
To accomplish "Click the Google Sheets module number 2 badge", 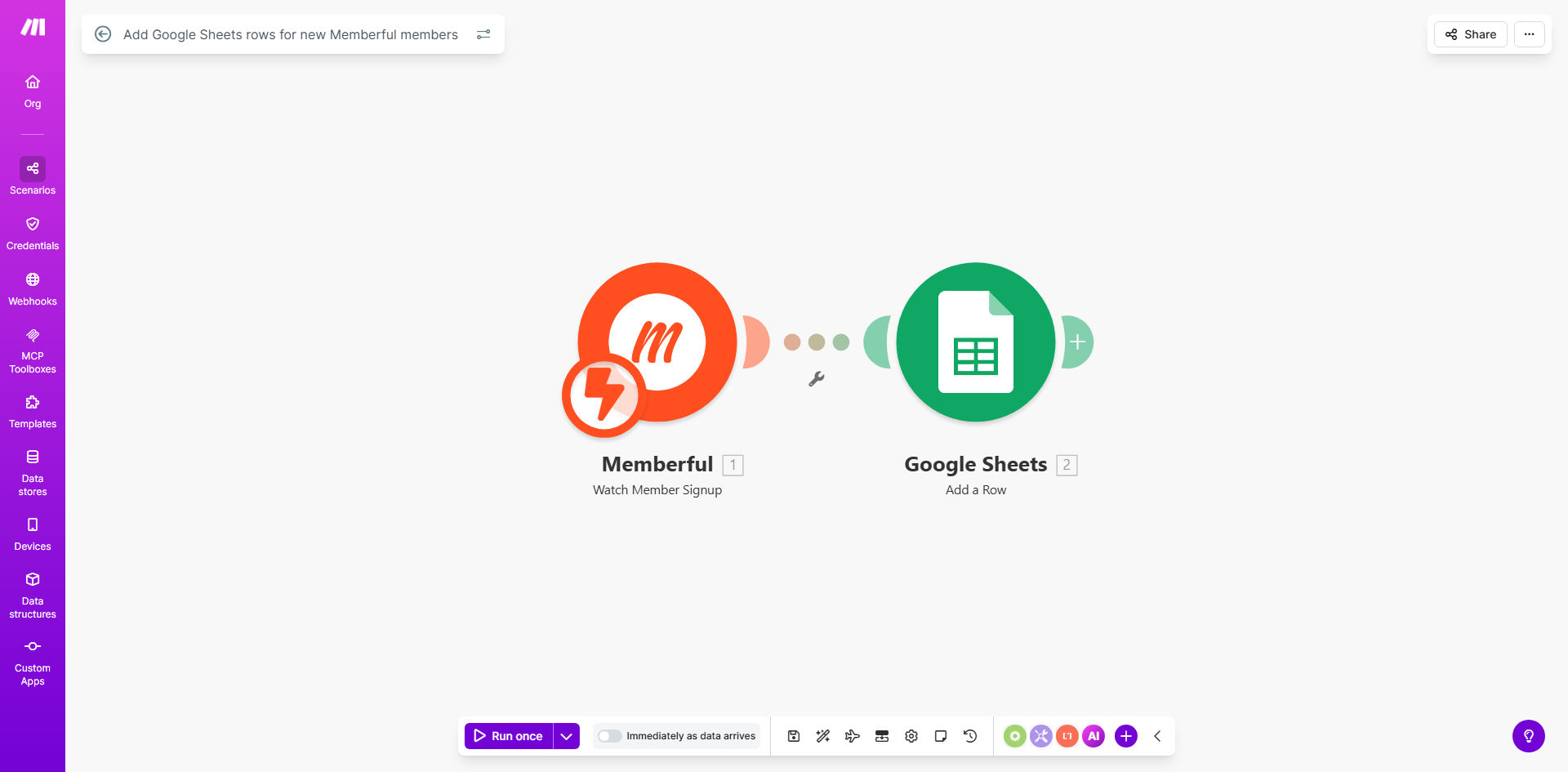I will tap(1067, 465).
